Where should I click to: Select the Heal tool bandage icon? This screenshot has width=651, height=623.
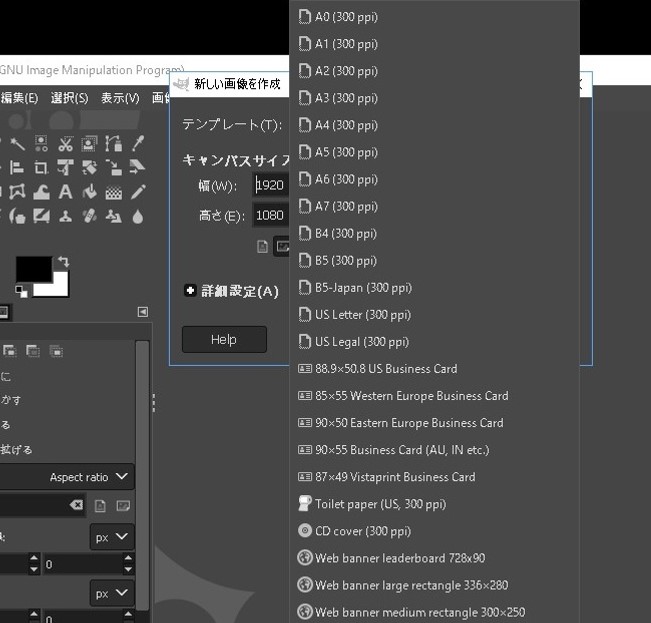click(x=89, y=216)
